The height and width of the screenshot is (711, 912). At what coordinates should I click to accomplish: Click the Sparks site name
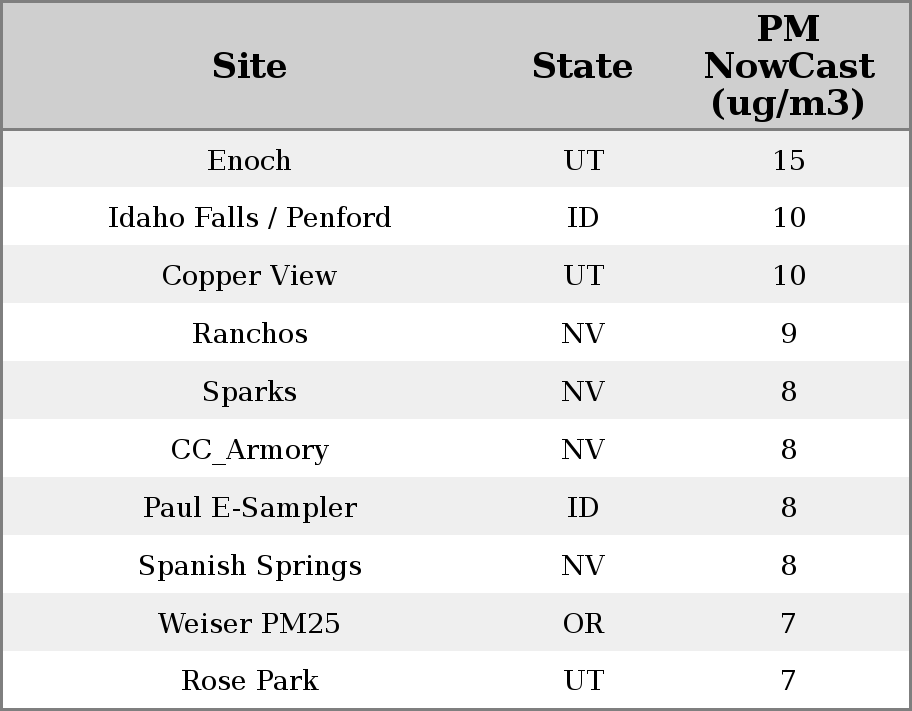[249, 392]
